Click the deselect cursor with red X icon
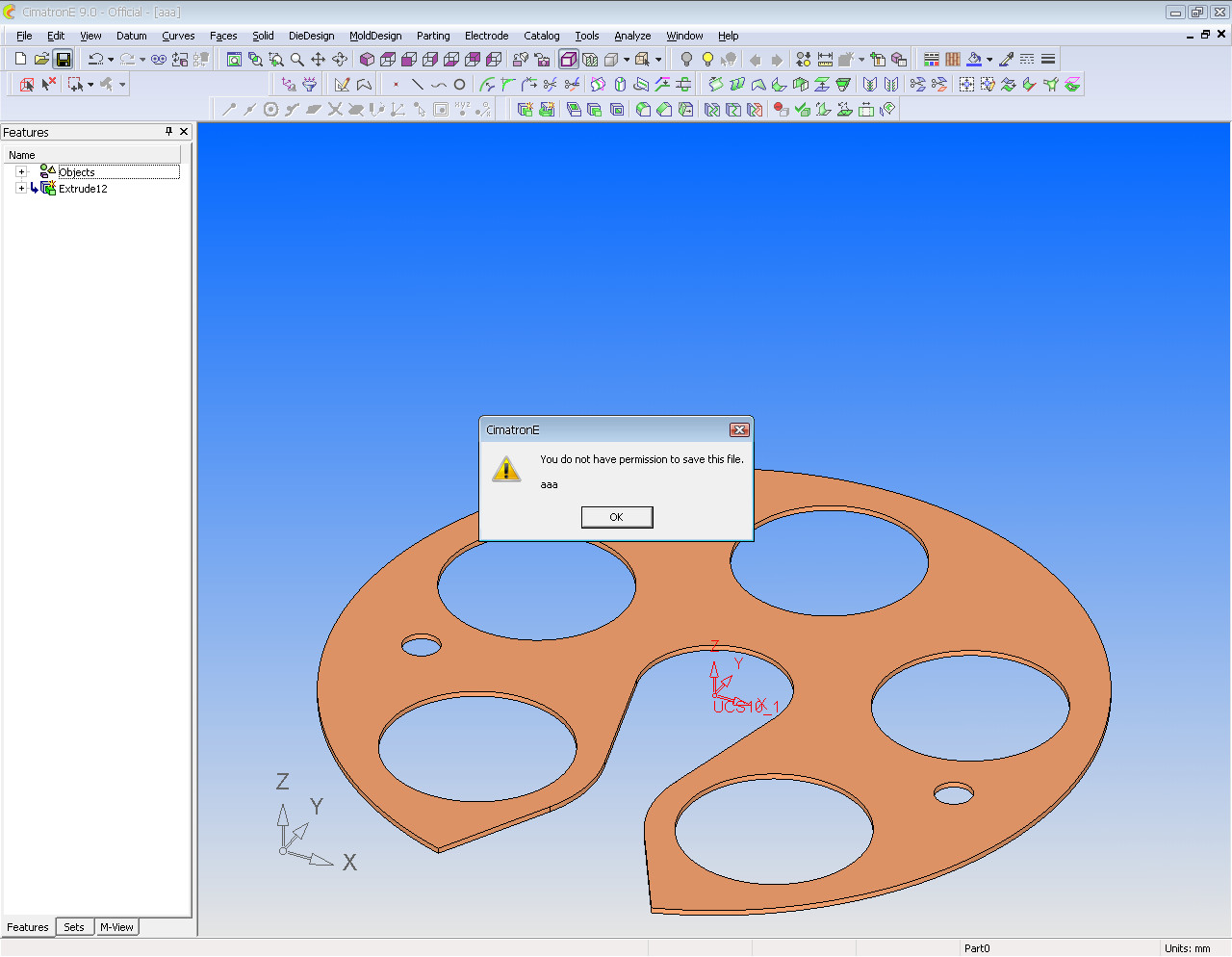Screen dimensions: 1232x957 coord(48,84)
